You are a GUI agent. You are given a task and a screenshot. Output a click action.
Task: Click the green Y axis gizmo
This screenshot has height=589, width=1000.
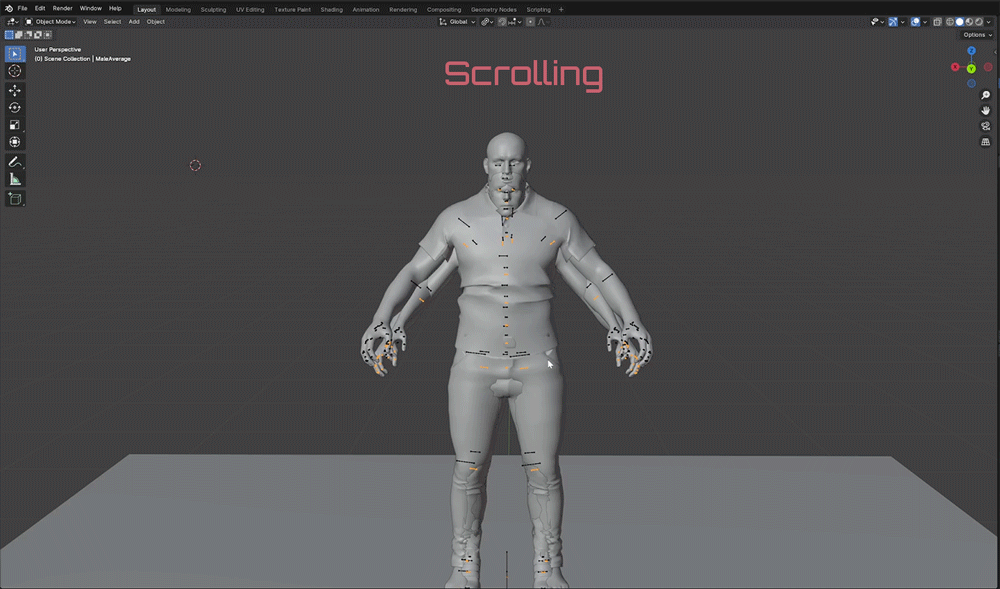tap(971, 68)
